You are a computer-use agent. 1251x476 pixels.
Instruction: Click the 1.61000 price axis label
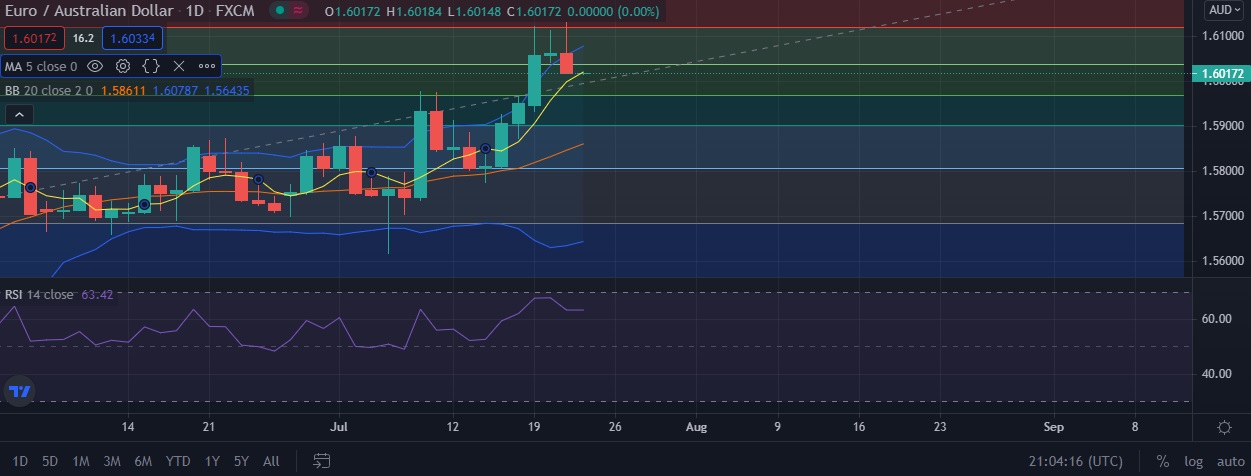tap(1224, 36)
